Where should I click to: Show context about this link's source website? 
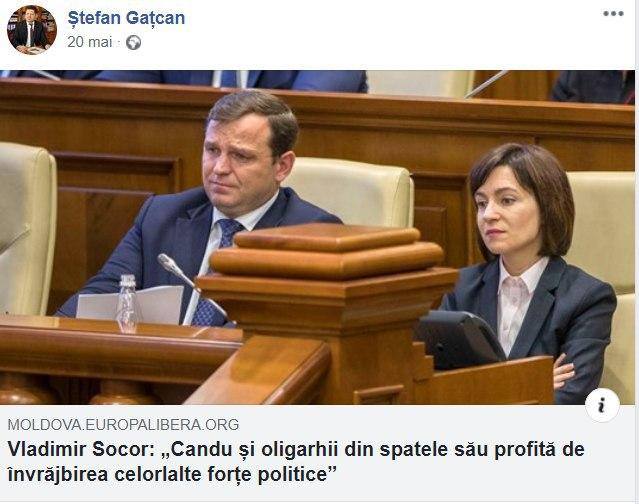[x=602, y=405]
